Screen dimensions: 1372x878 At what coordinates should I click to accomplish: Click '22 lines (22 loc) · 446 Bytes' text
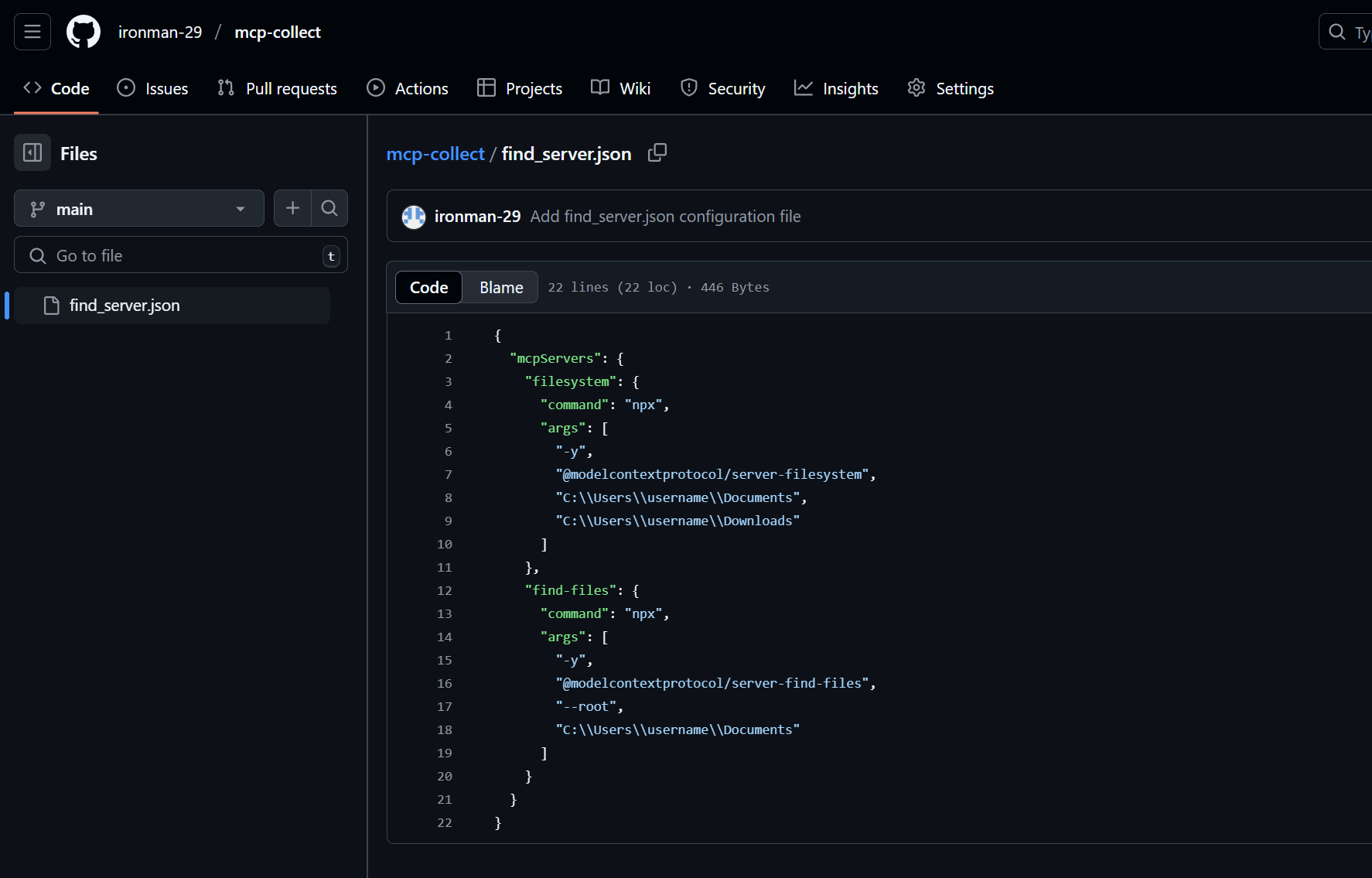tap(659, 287)
